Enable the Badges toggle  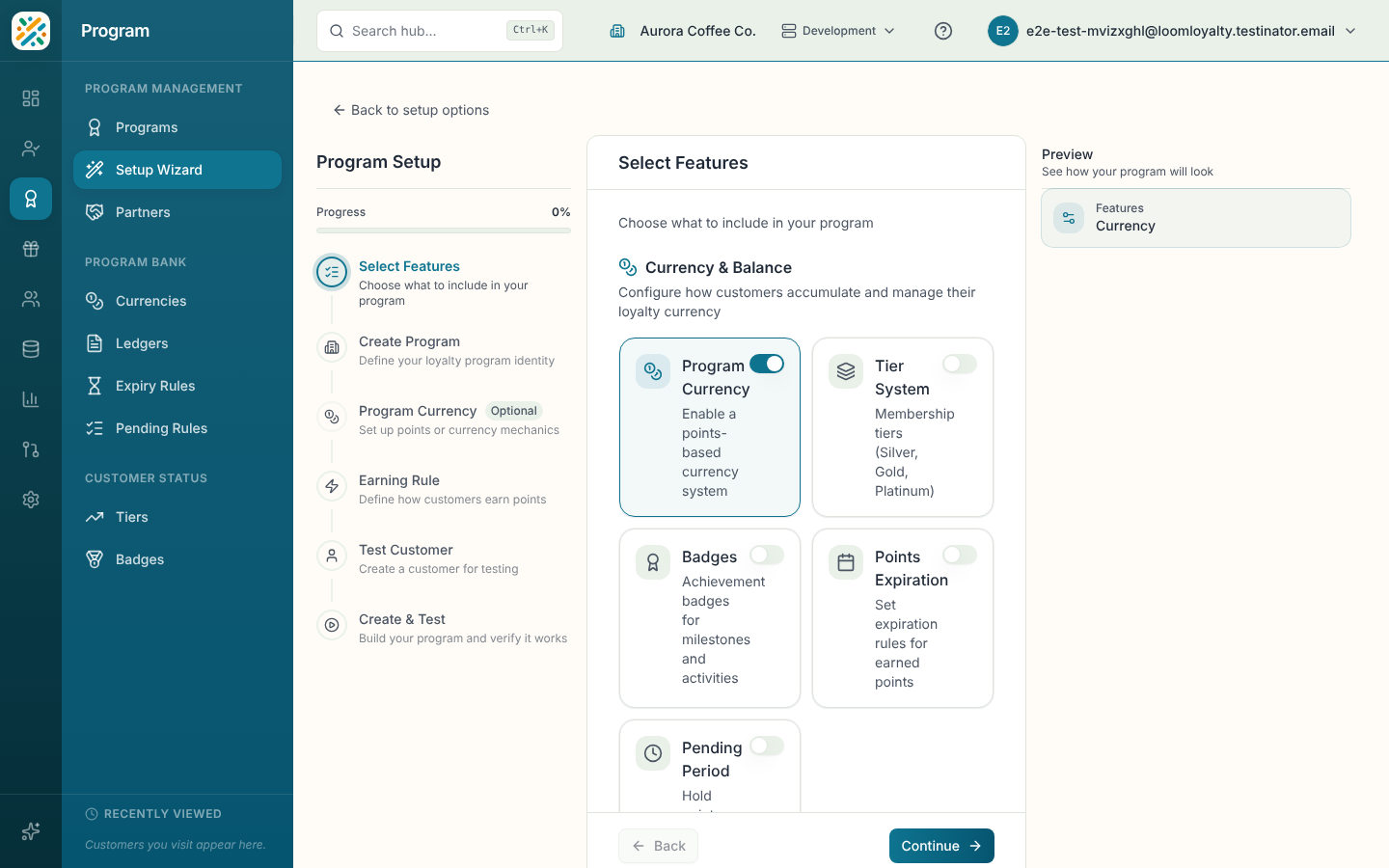tap(767, 555)
